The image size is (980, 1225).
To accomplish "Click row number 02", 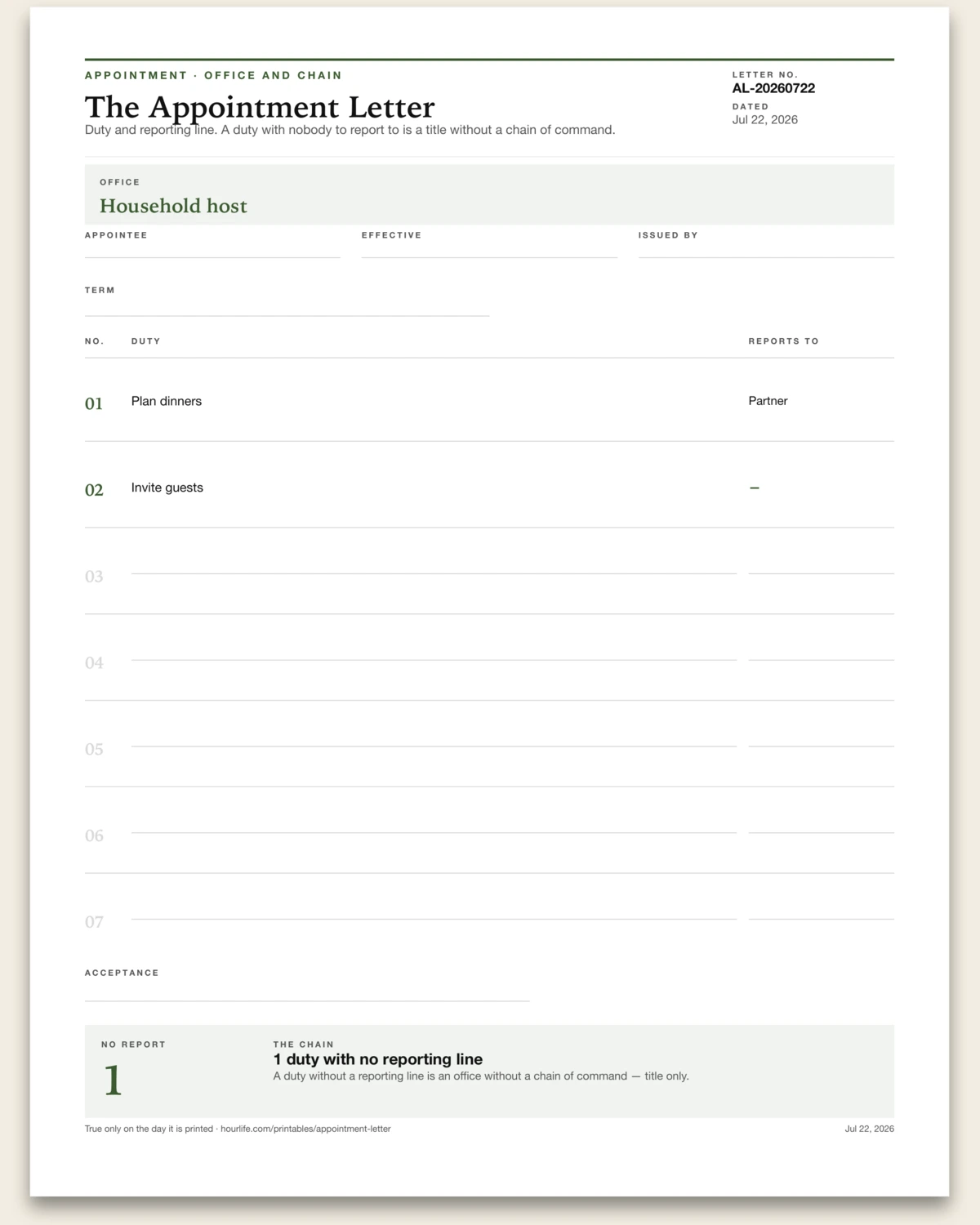I will pos(94,490).
